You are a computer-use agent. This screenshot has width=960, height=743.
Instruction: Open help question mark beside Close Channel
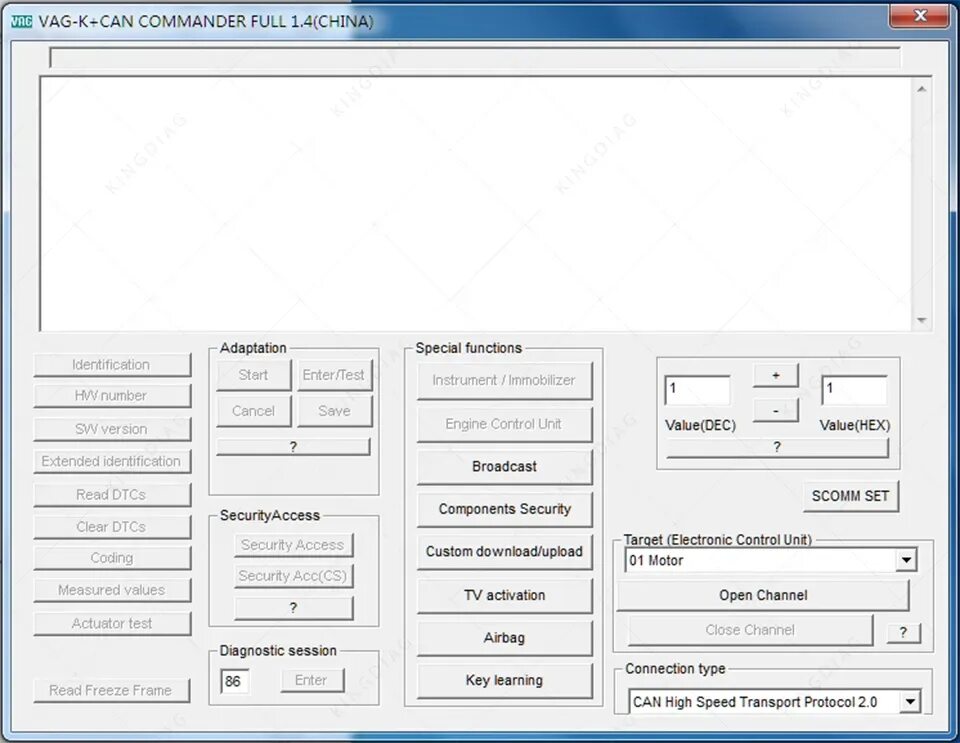(904, 633)
